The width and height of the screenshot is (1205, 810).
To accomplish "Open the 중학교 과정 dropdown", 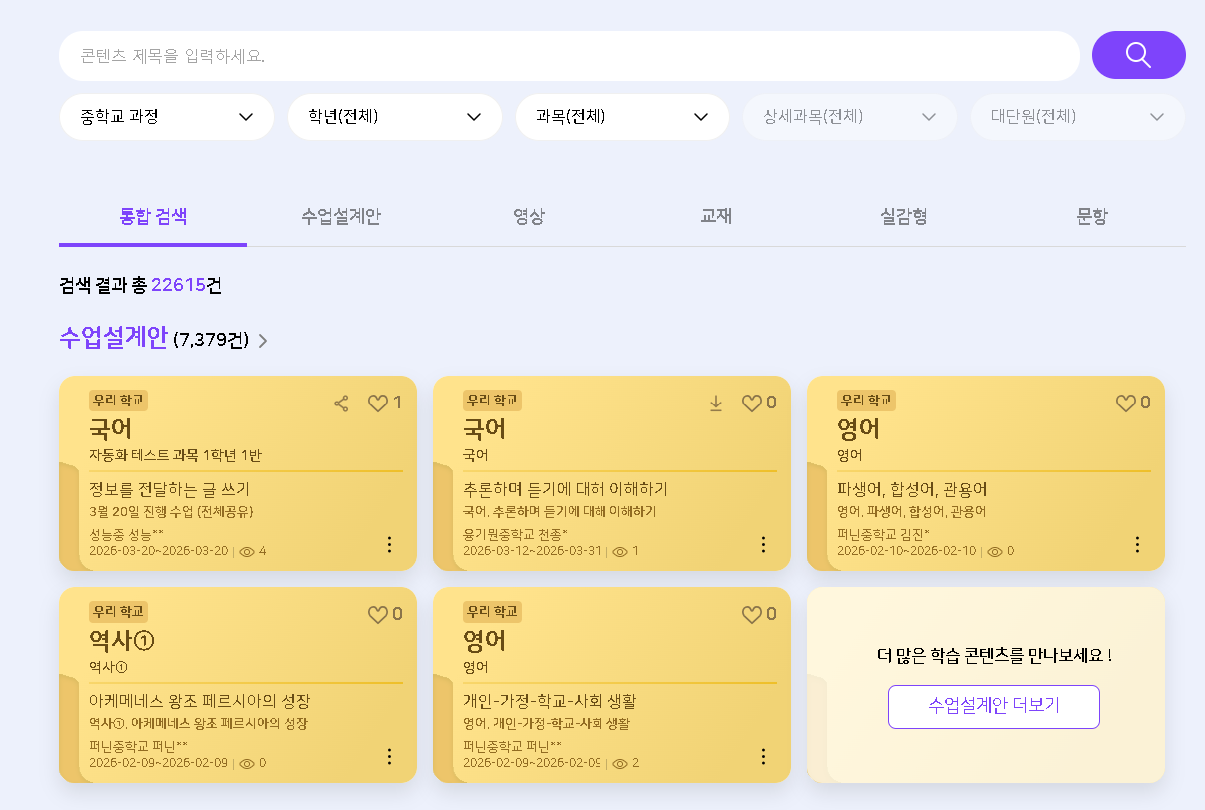I will [166, 117].
